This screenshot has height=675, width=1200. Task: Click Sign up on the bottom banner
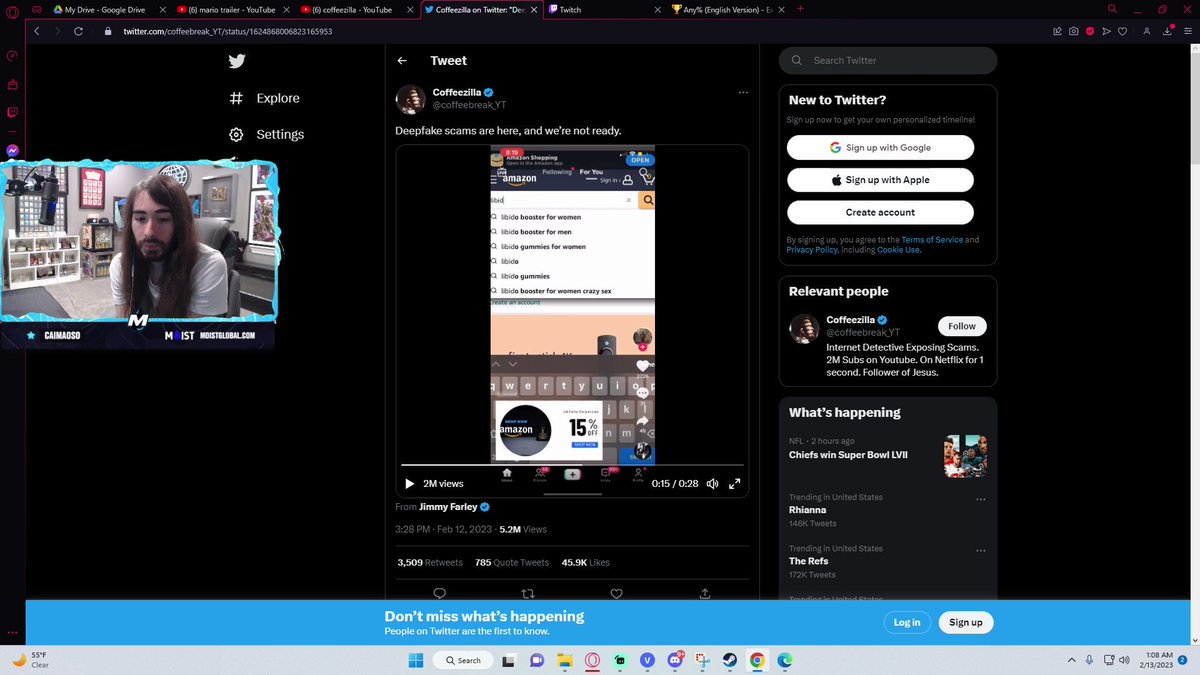pyautogui.click(x=966, y=622)
